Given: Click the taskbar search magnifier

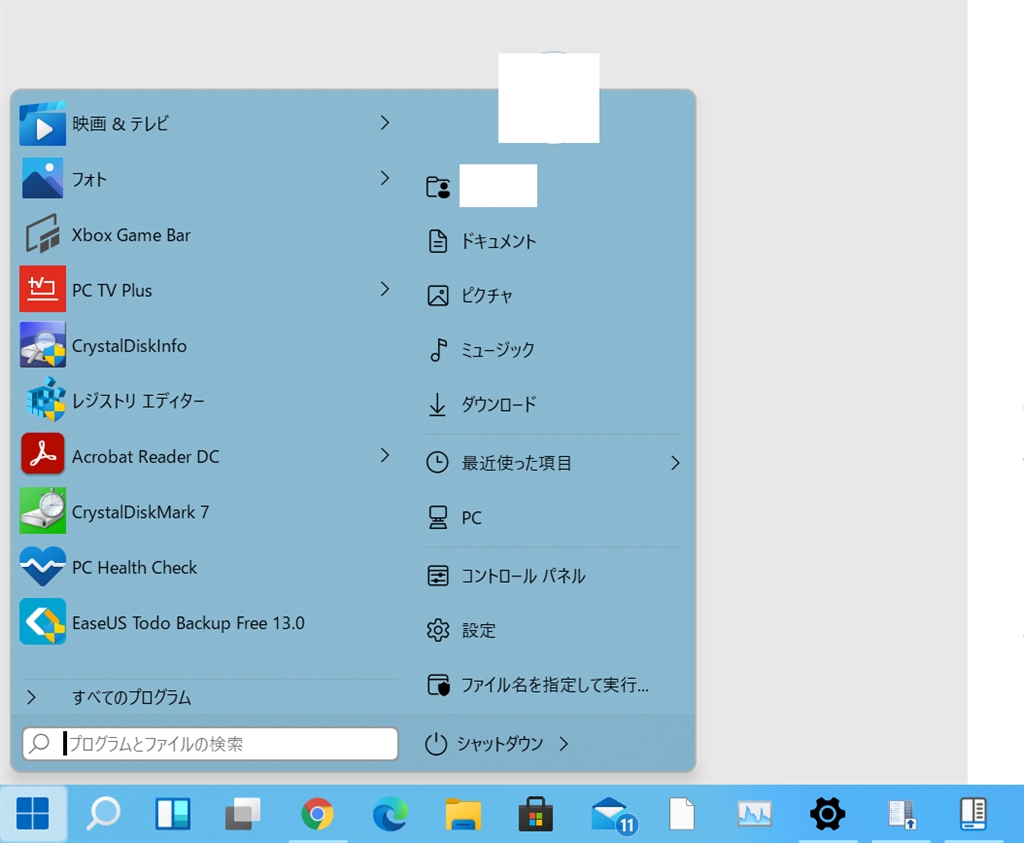Looking at the screenshot, I should click(103, 814).
